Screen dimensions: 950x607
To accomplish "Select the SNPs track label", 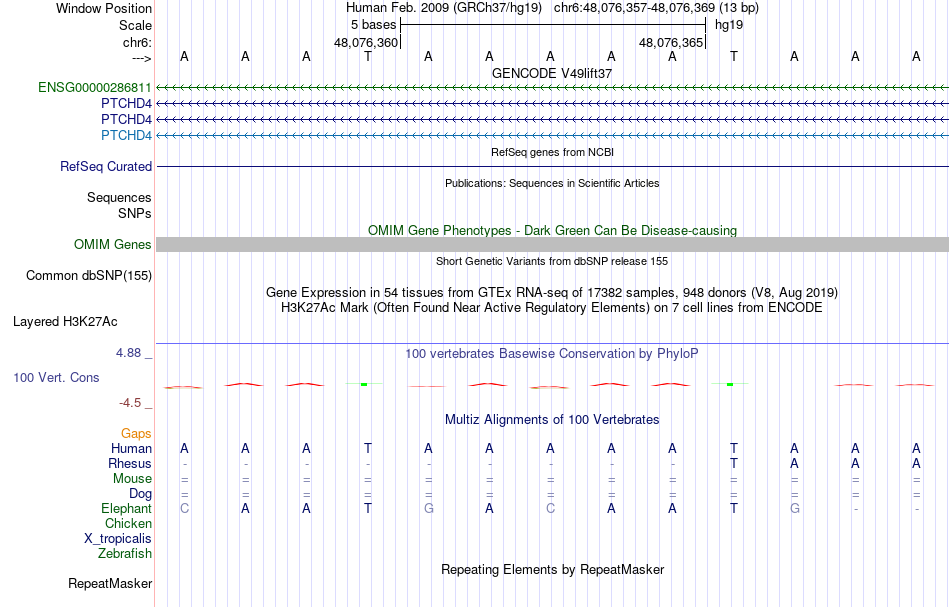I will click(135, 213).
